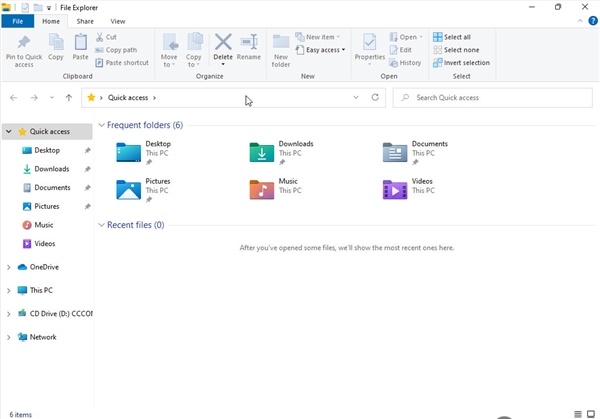
Task: Minimize the ribbon with chevron
Action: point(580,21)
